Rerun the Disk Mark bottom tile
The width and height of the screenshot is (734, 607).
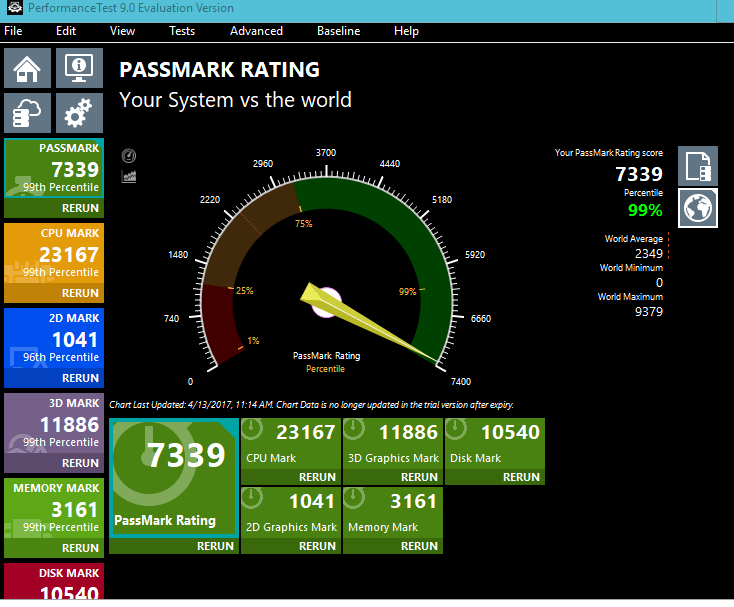(x=495, y=477)
